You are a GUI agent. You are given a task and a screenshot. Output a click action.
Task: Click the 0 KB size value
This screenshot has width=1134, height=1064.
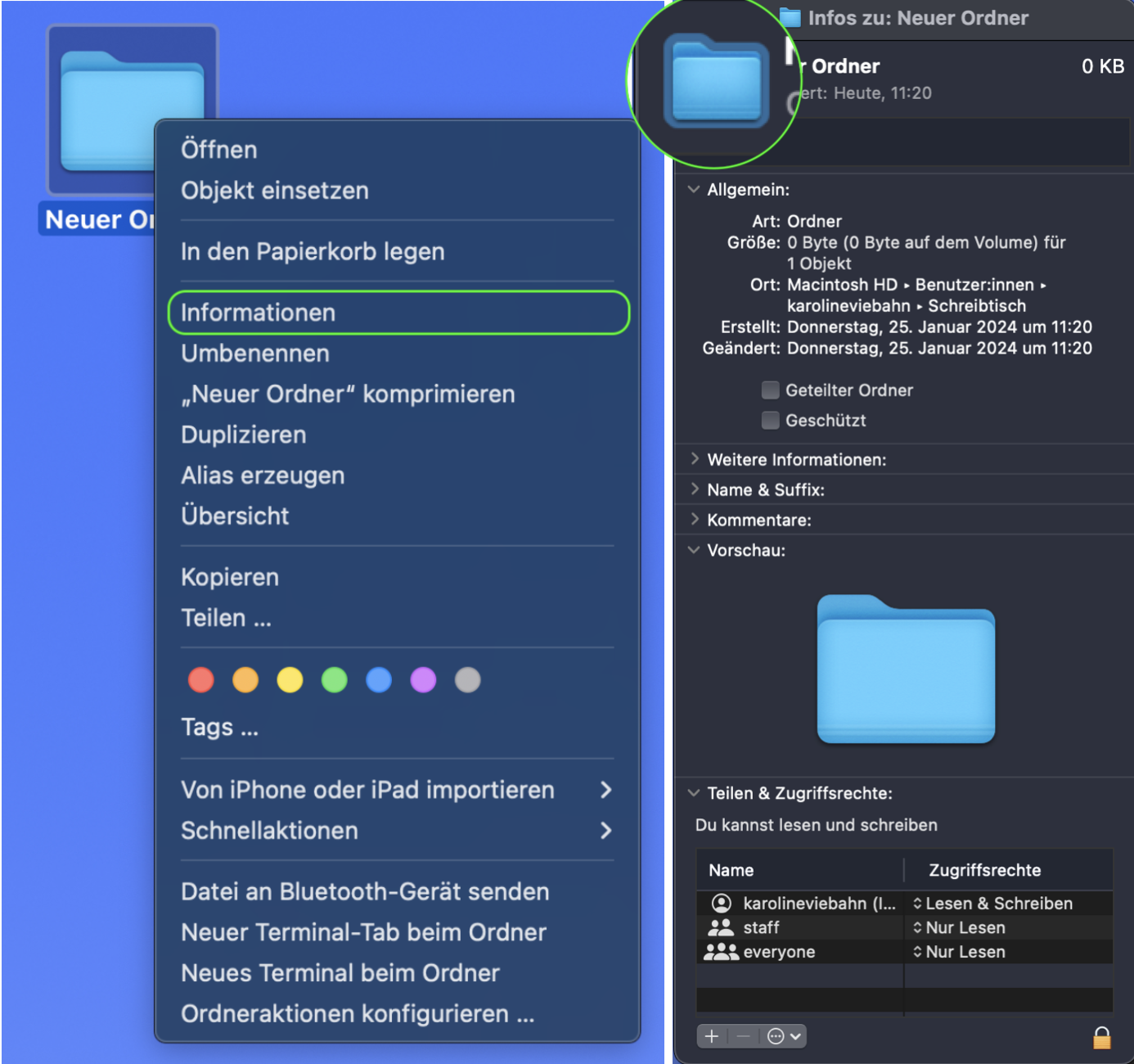[x=1103, y=66]
